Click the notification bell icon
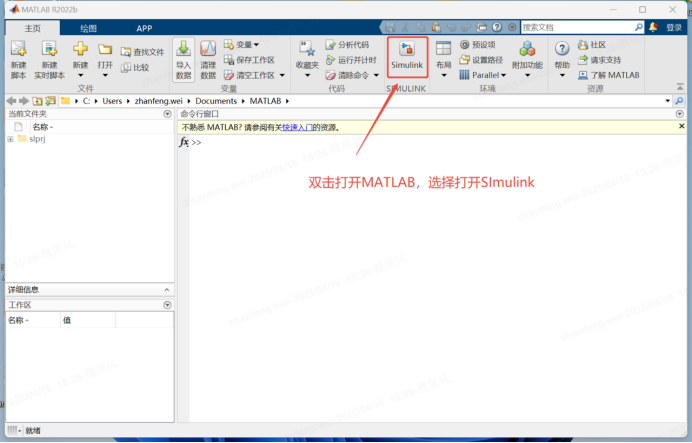 (653, 27)
